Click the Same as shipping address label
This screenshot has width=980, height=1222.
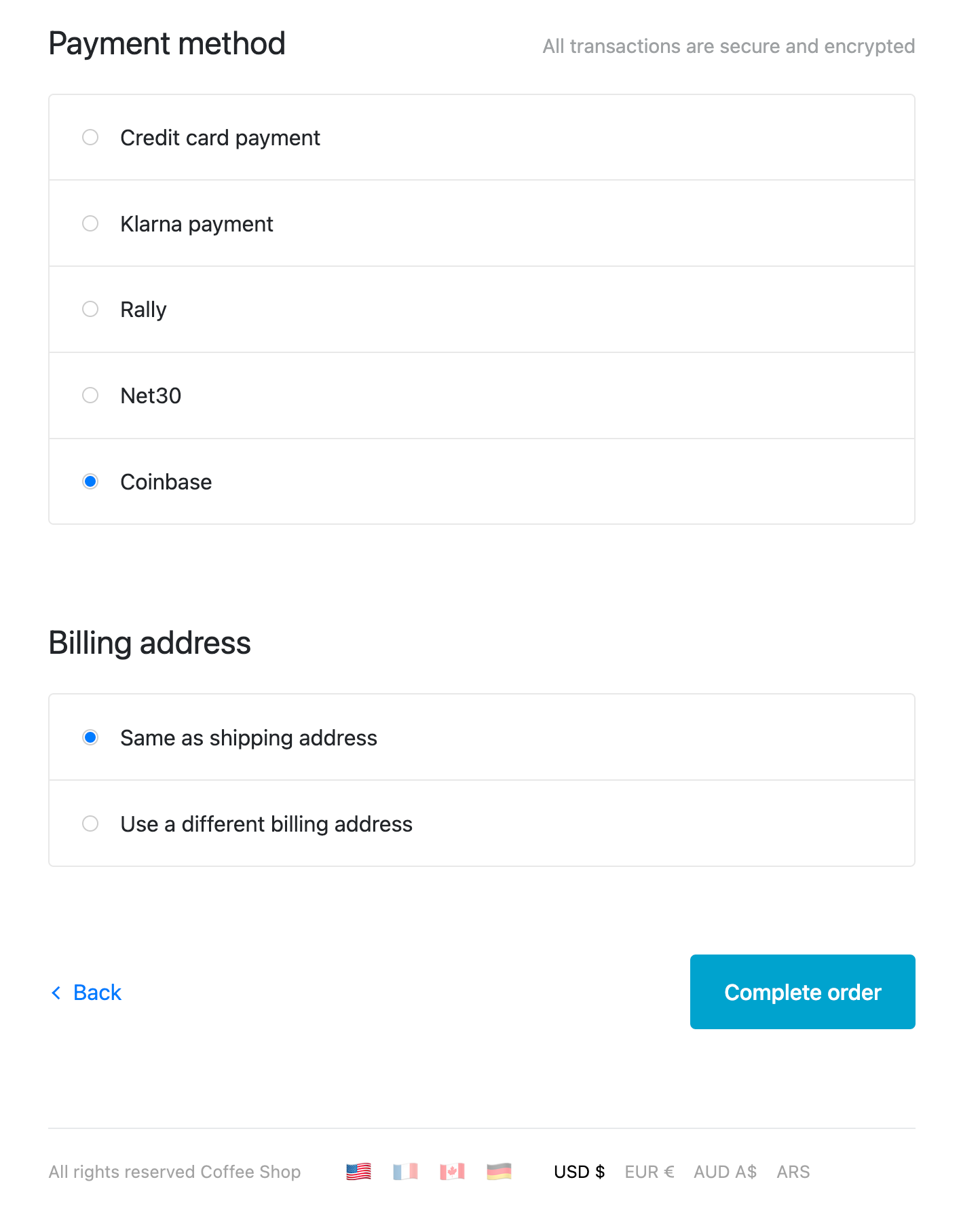click(248, 738)
